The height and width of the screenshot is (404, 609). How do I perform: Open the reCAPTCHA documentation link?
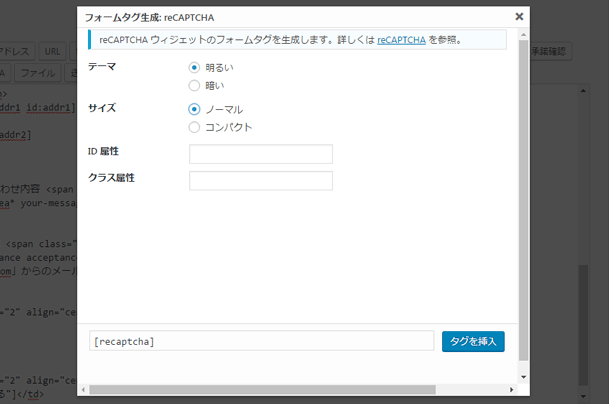point(401,40)
